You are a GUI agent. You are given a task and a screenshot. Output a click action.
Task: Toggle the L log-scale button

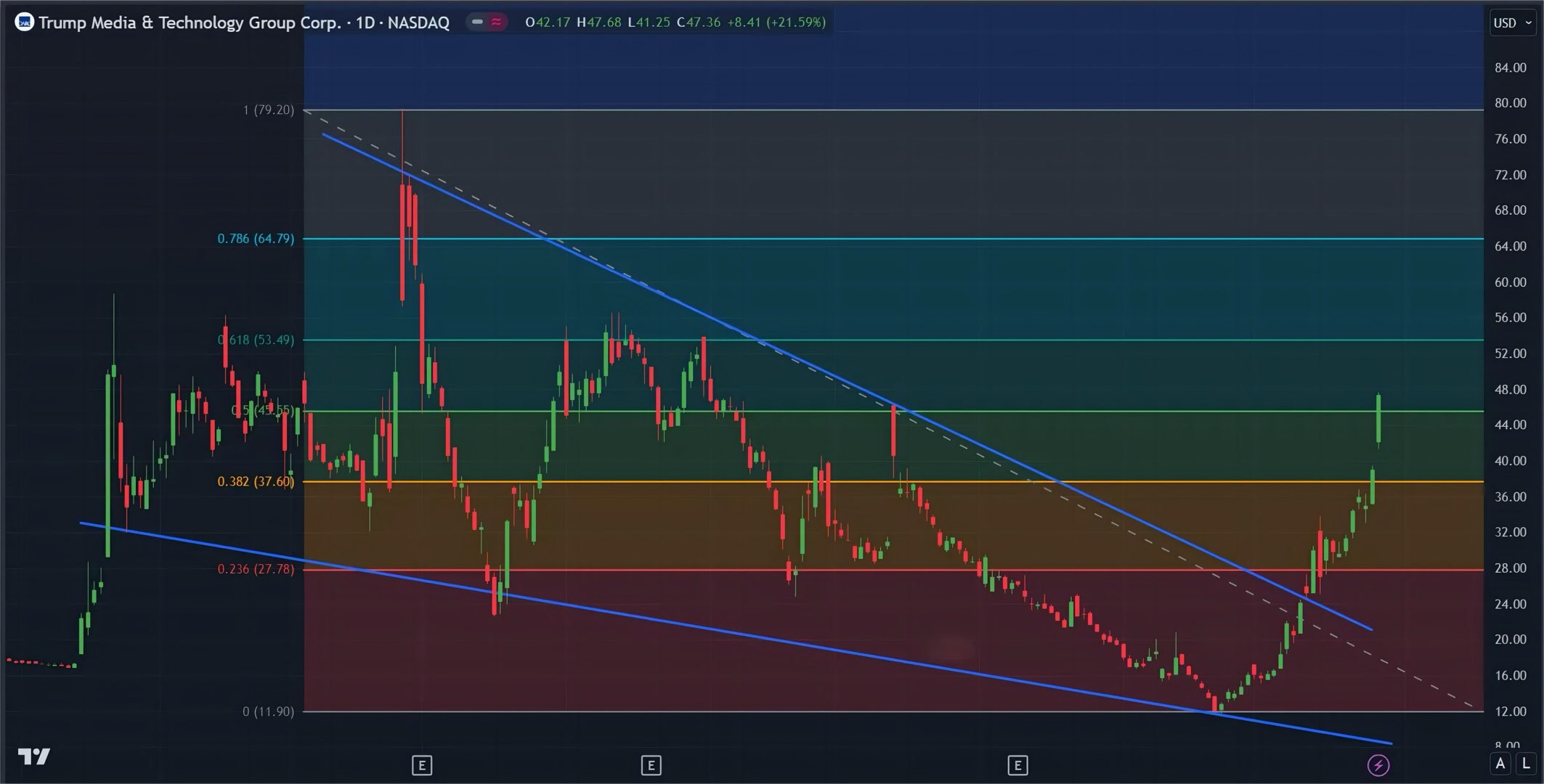1527,764
